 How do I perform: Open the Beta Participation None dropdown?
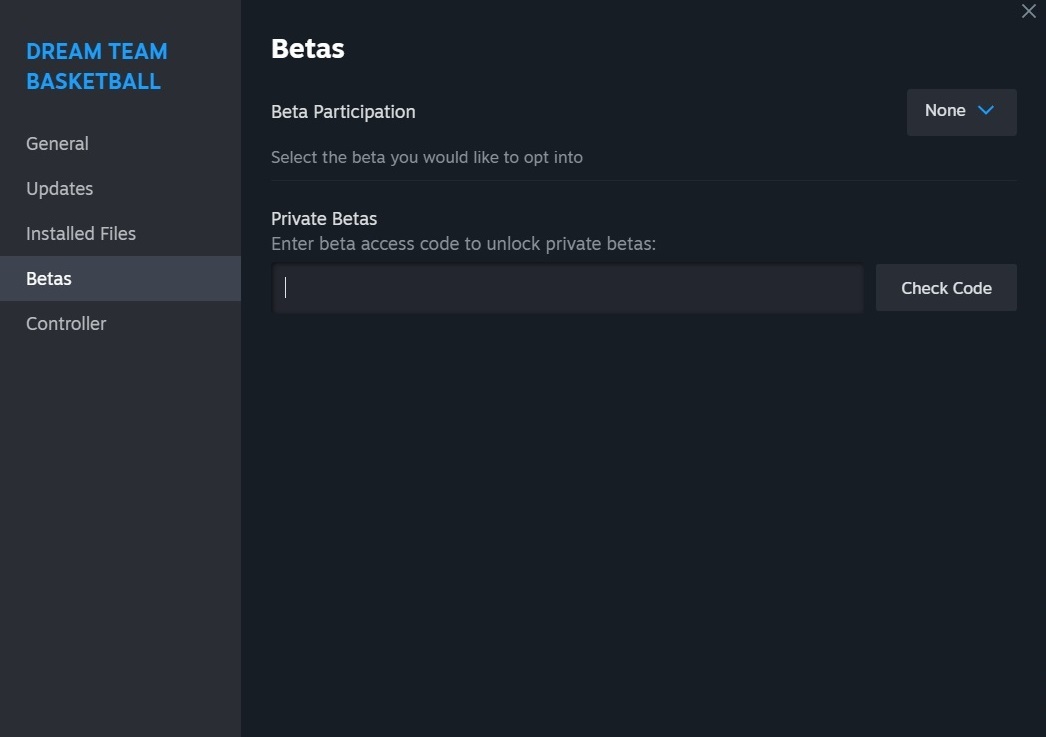tap(961, 112)
